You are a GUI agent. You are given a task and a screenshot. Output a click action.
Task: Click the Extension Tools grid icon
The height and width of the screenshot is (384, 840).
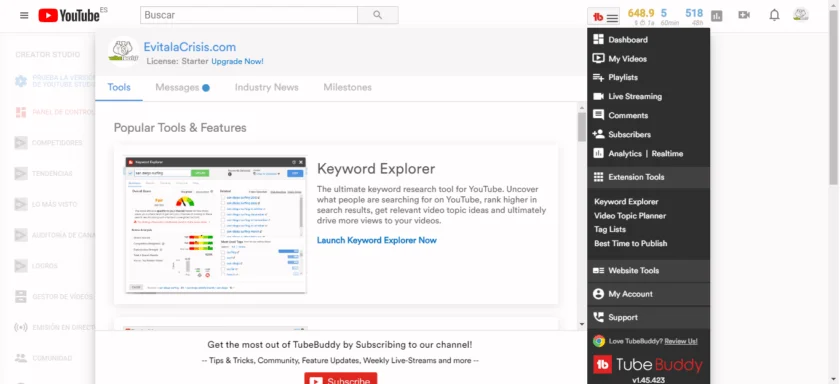pyautogui.click(x=598, y=177)
